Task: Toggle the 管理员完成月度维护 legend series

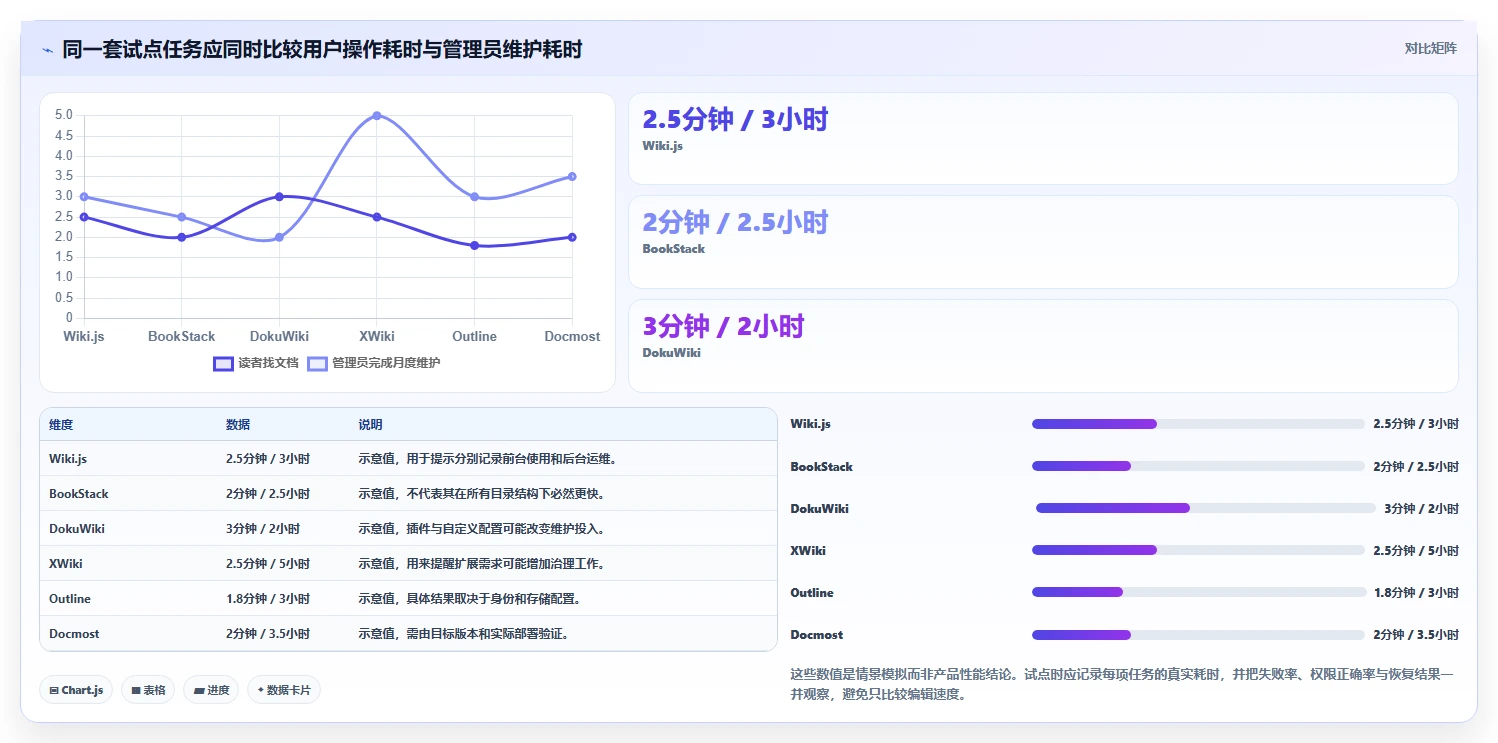Action: click(x=374, y=363)
